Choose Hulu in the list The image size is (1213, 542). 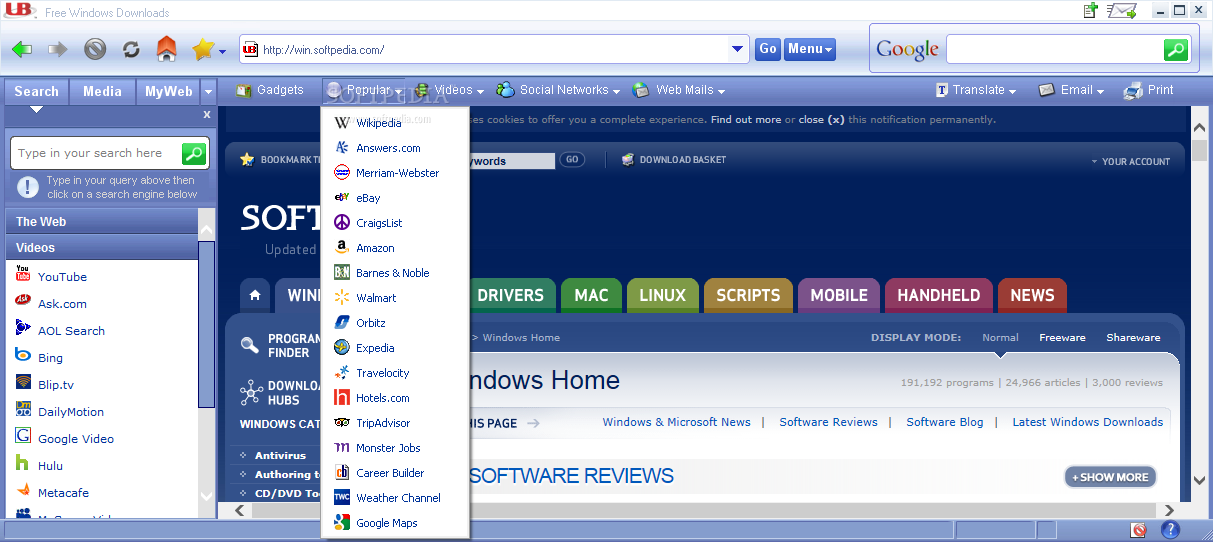[x=50, y=465]
